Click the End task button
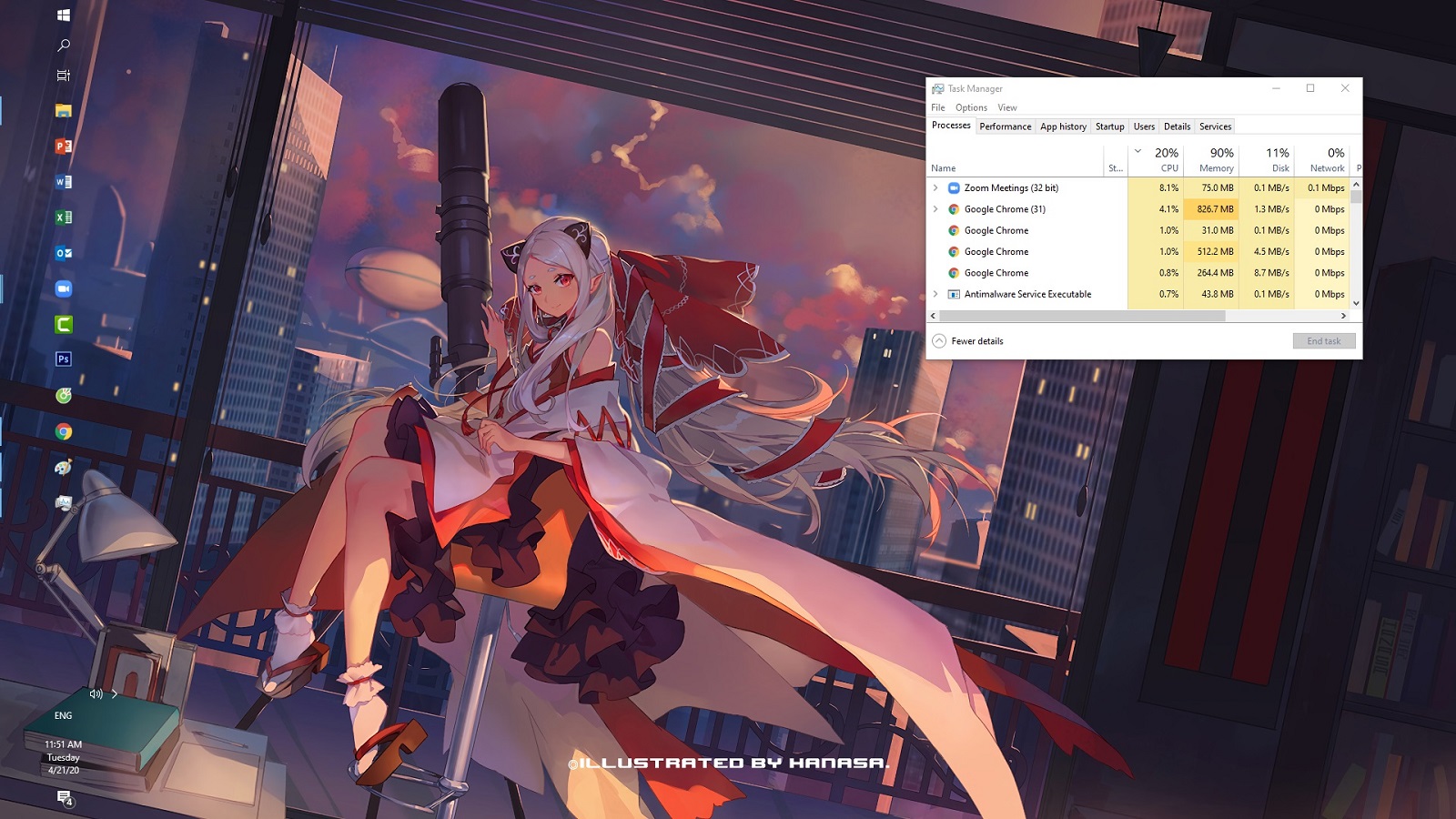 click(1324, 341)
